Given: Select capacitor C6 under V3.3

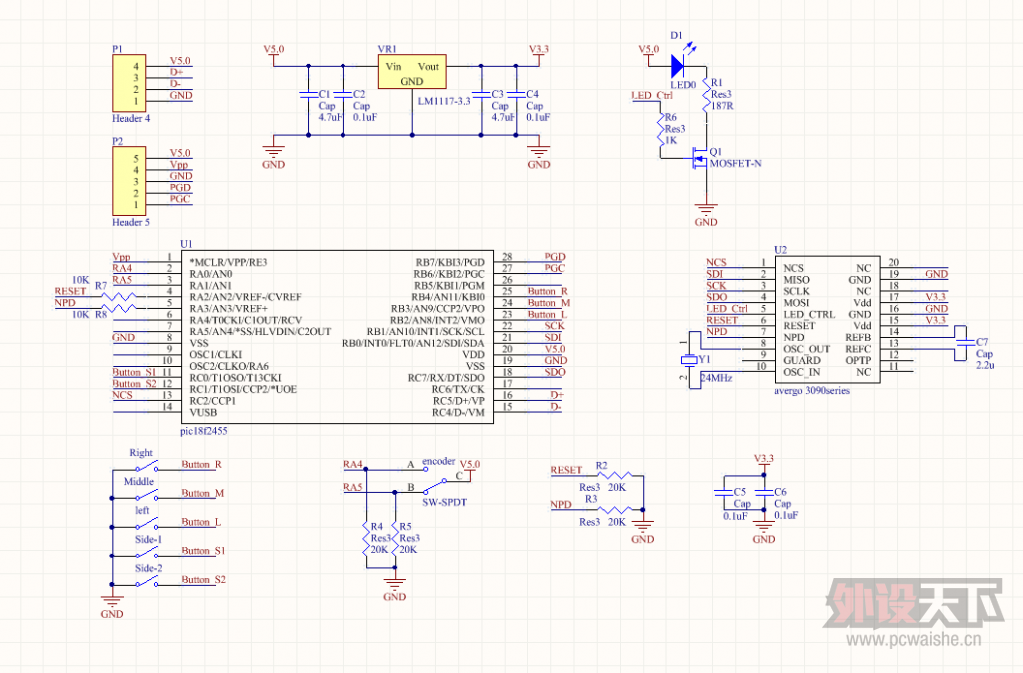Looking at the screenshot, I should pos(764,492).
